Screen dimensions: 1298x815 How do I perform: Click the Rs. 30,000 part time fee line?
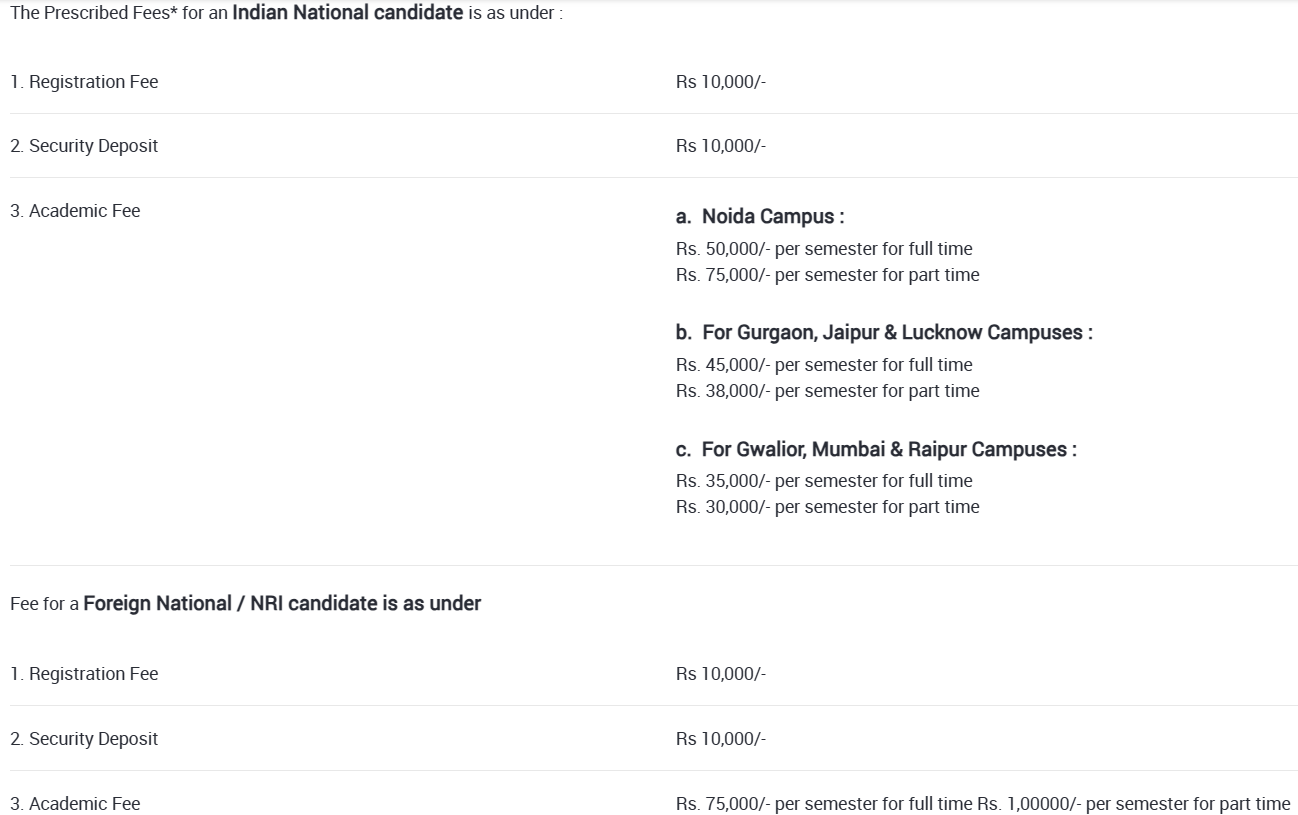(827, 507)
